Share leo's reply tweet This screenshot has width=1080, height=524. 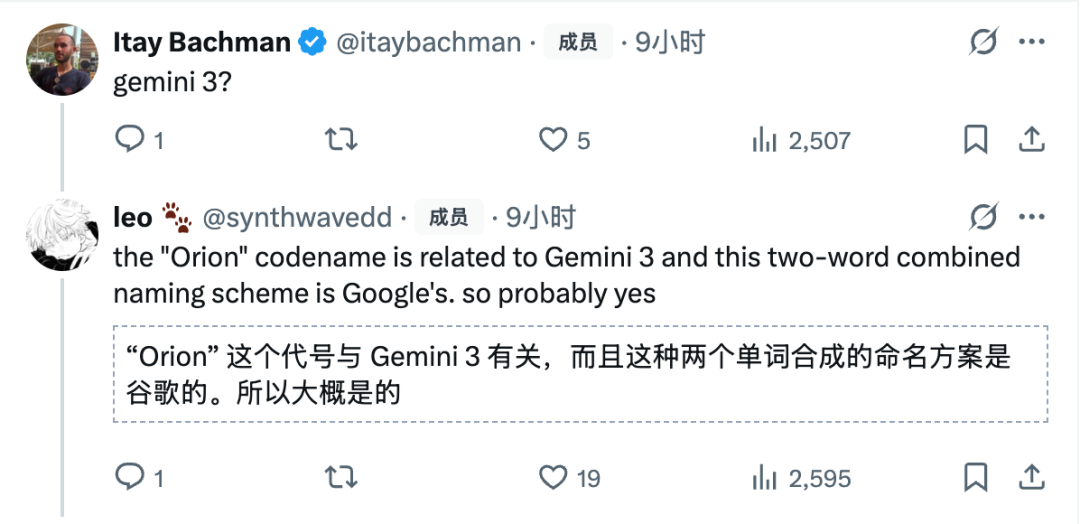point(1032,477)
